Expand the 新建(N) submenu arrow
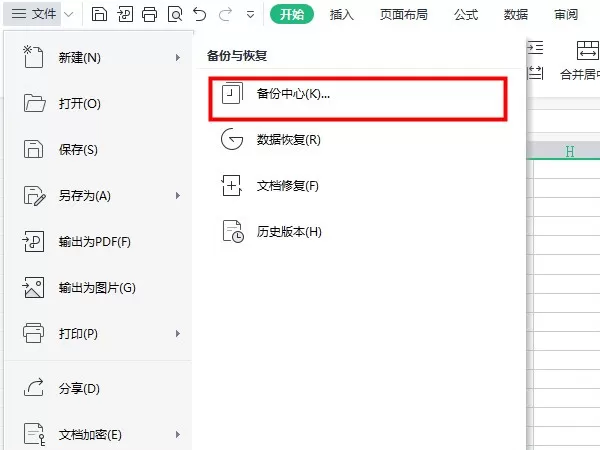 pyautogui.click(x=178, y=57)
